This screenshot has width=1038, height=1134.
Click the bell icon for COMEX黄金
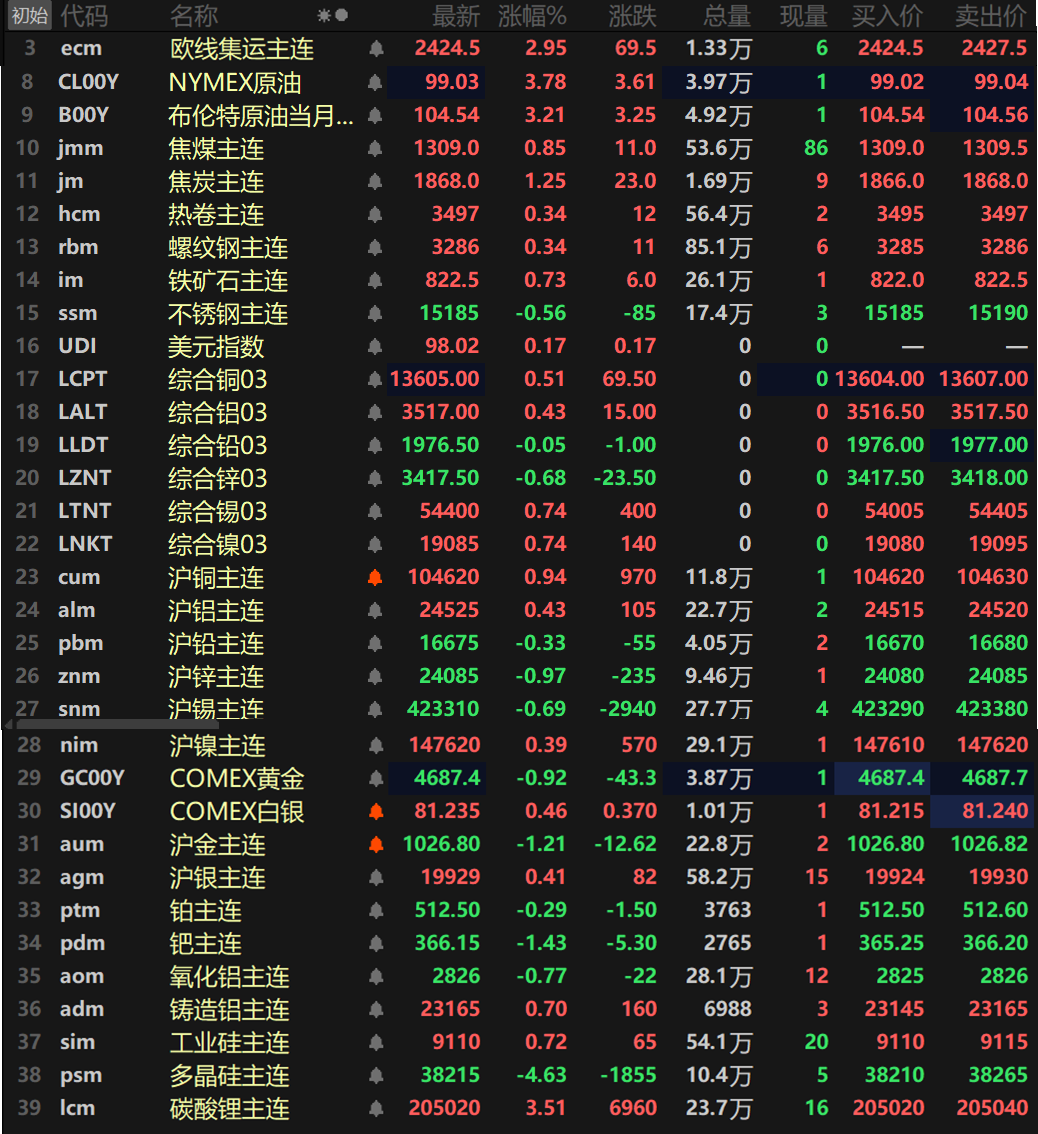coord(376,778)
